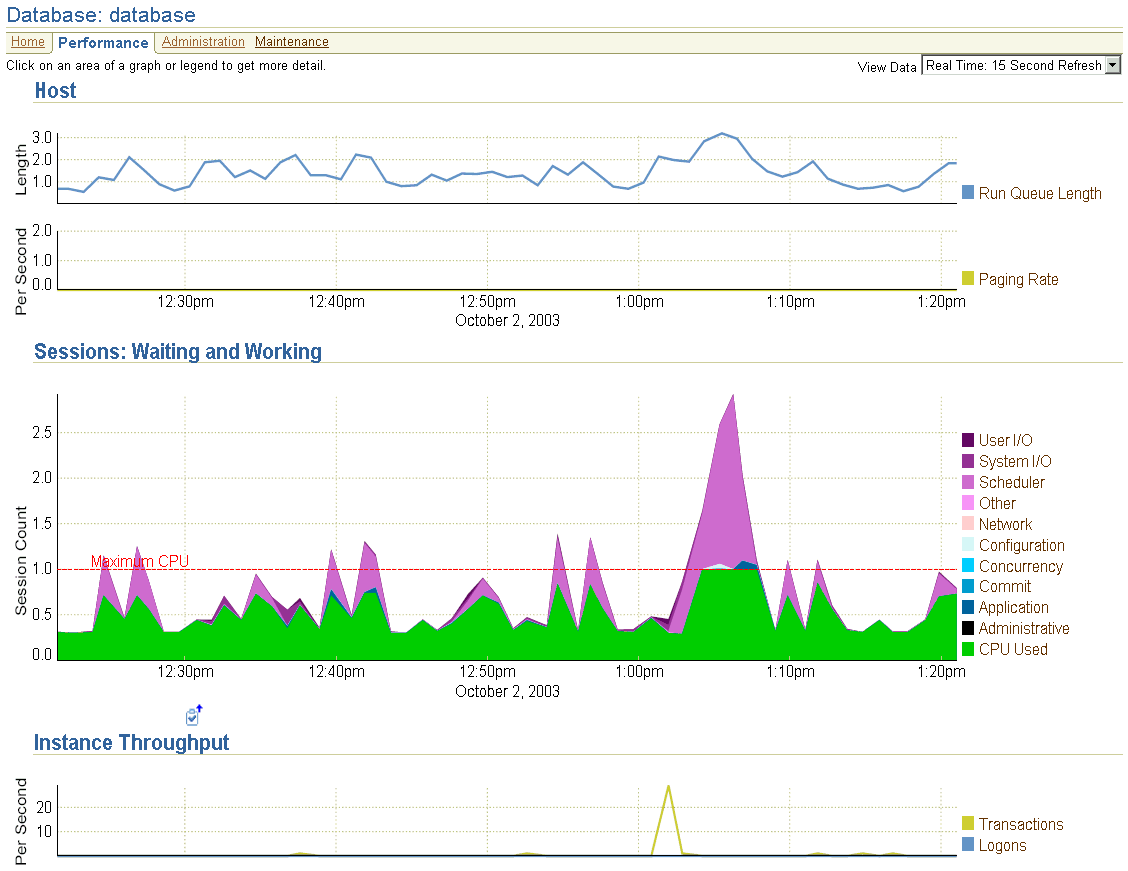Click the Run Queue Length blue legend square

(x=966, y=193)
